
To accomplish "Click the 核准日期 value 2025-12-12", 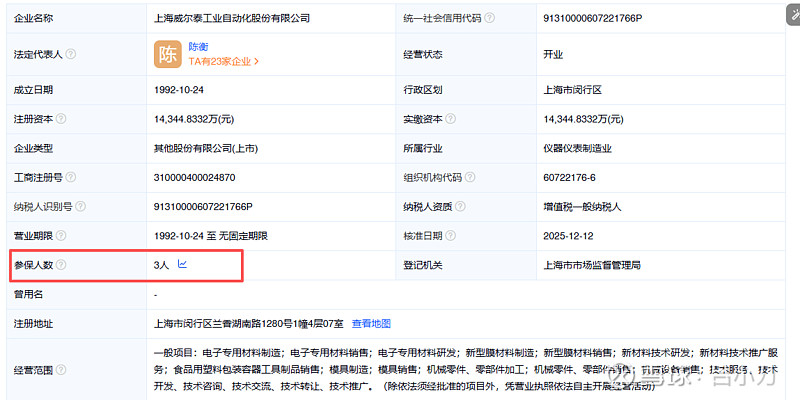I will (x=568, y=236).
